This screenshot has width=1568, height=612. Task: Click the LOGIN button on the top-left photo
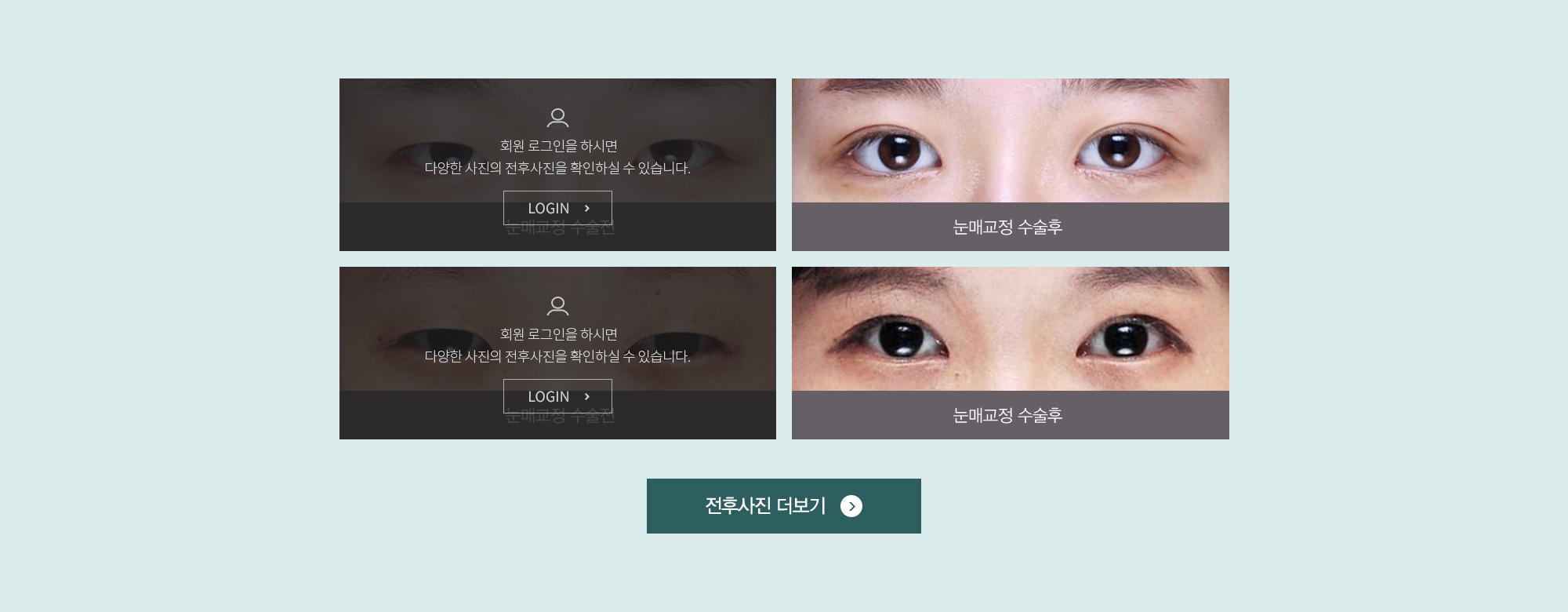tap(557, 208)
